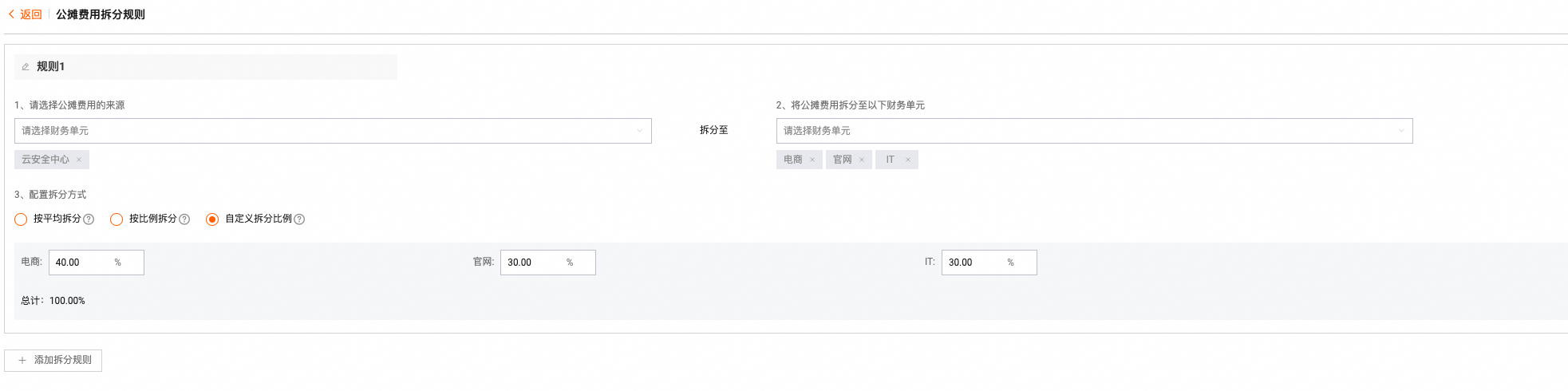Image resolution: width=1568 pixels, height=391 pixels.
Task: Click the 电商 percentage input field
Action: (97, 263)
